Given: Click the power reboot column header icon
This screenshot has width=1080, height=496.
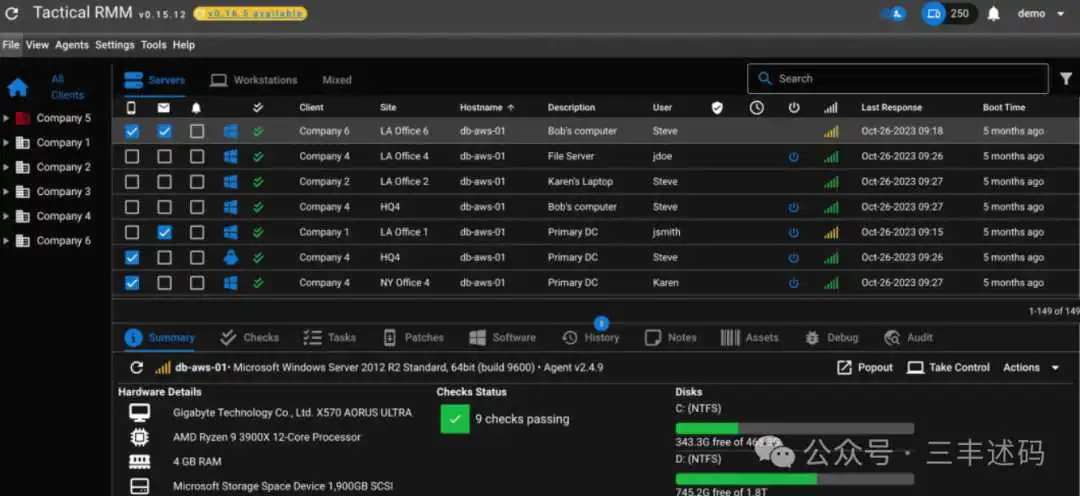Looking at the screenshot, I should point(793,107).
